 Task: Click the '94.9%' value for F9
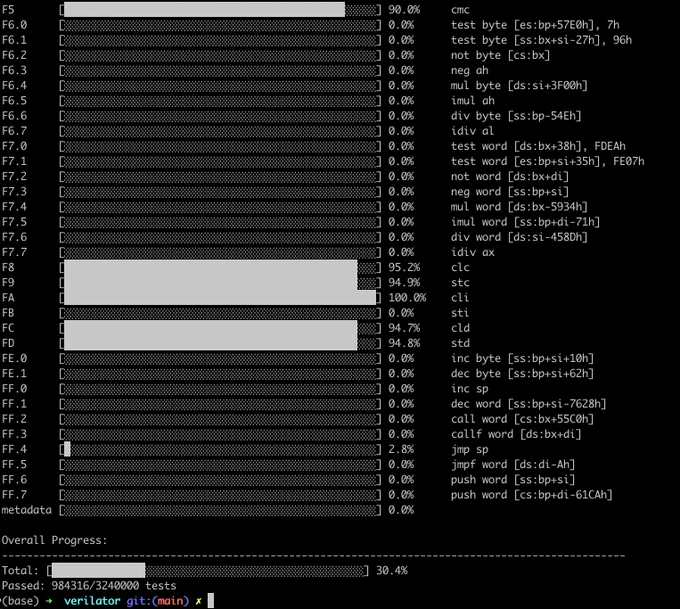pos(404,283)
